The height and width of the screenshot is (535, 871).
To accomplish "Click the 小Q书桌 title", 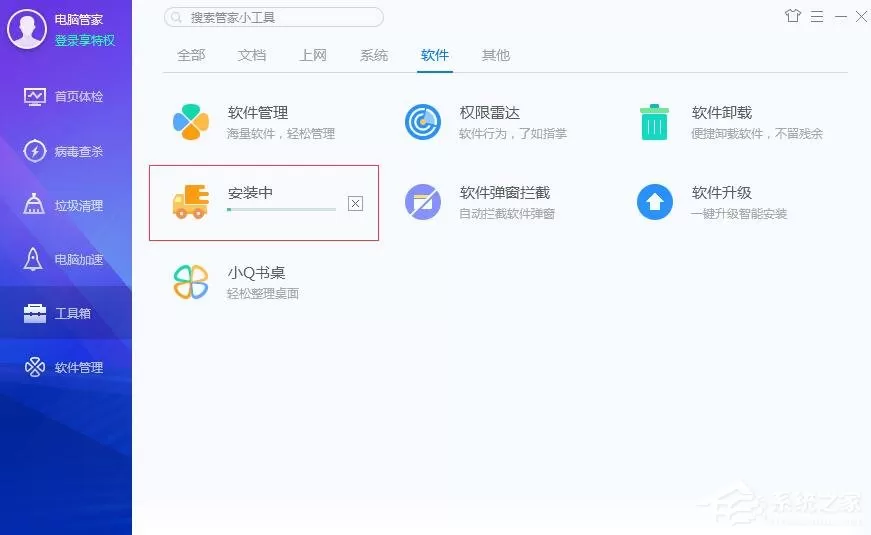I will (256, 273).
